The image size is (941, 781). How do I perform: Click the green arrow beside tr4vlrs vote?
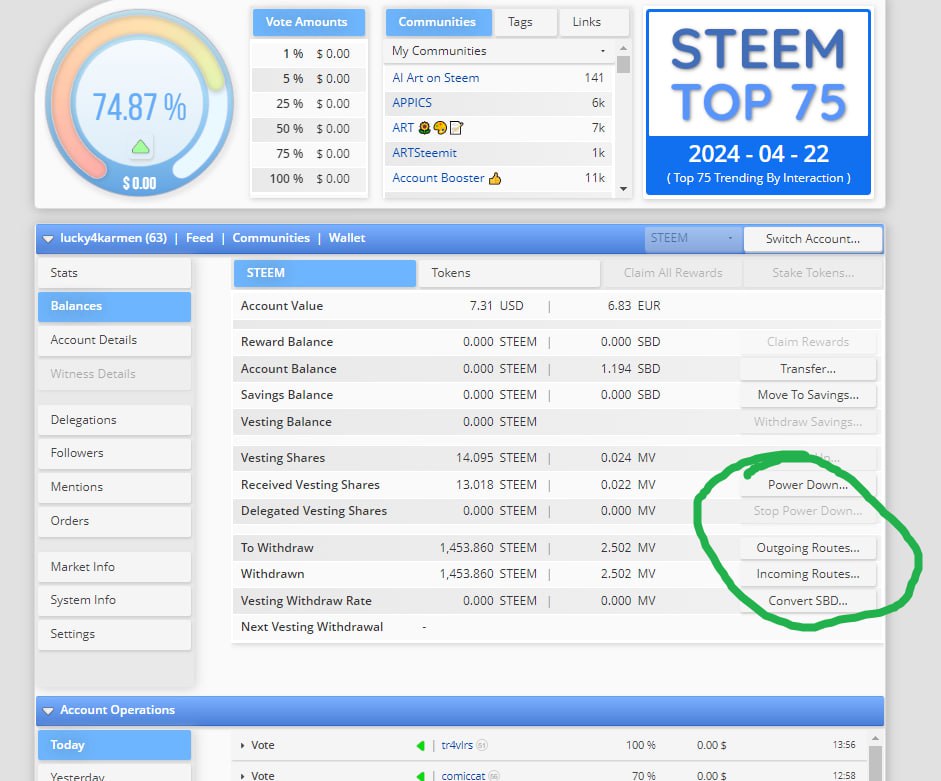(x=420, y=745)
